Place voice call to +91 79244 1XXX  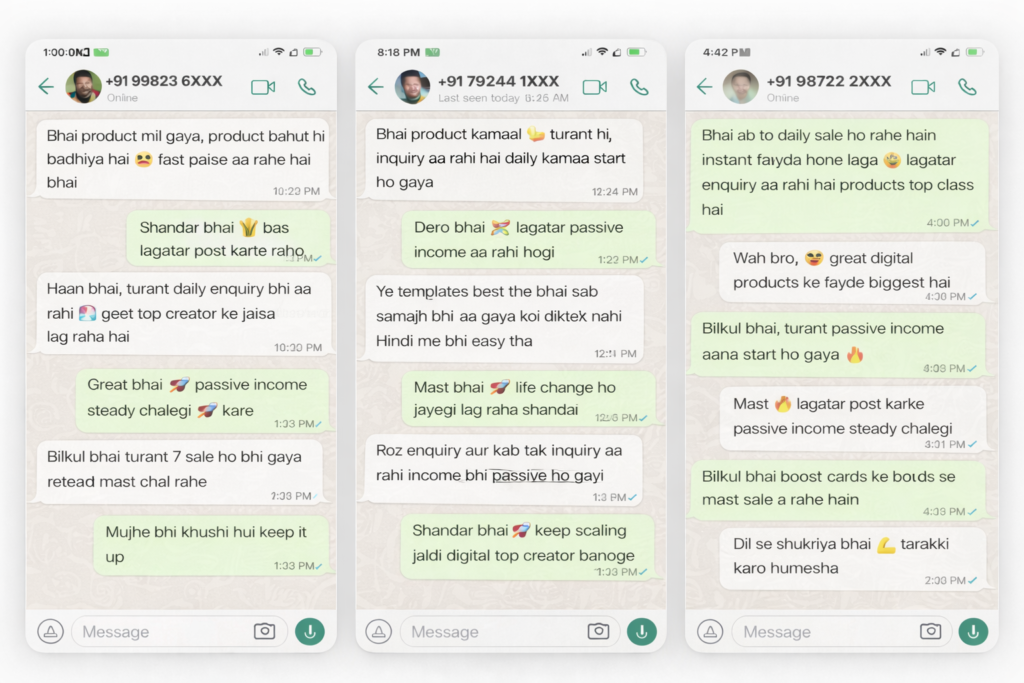point(639,87)
